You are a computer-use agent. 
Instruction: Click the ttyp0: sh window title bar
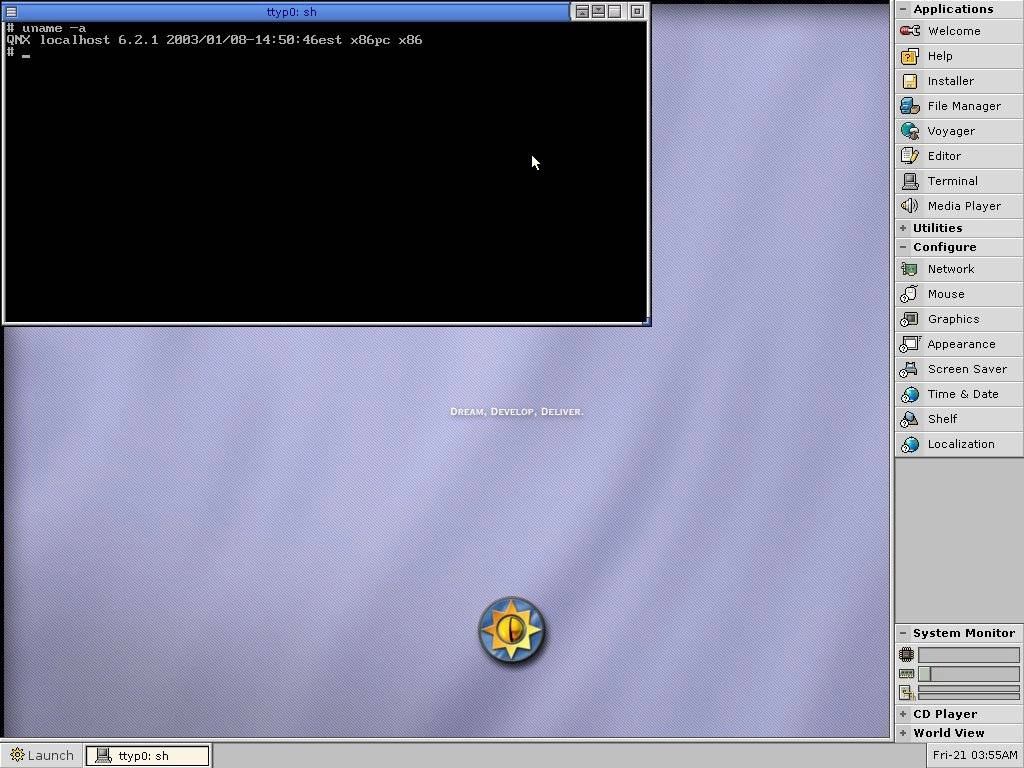292,12
